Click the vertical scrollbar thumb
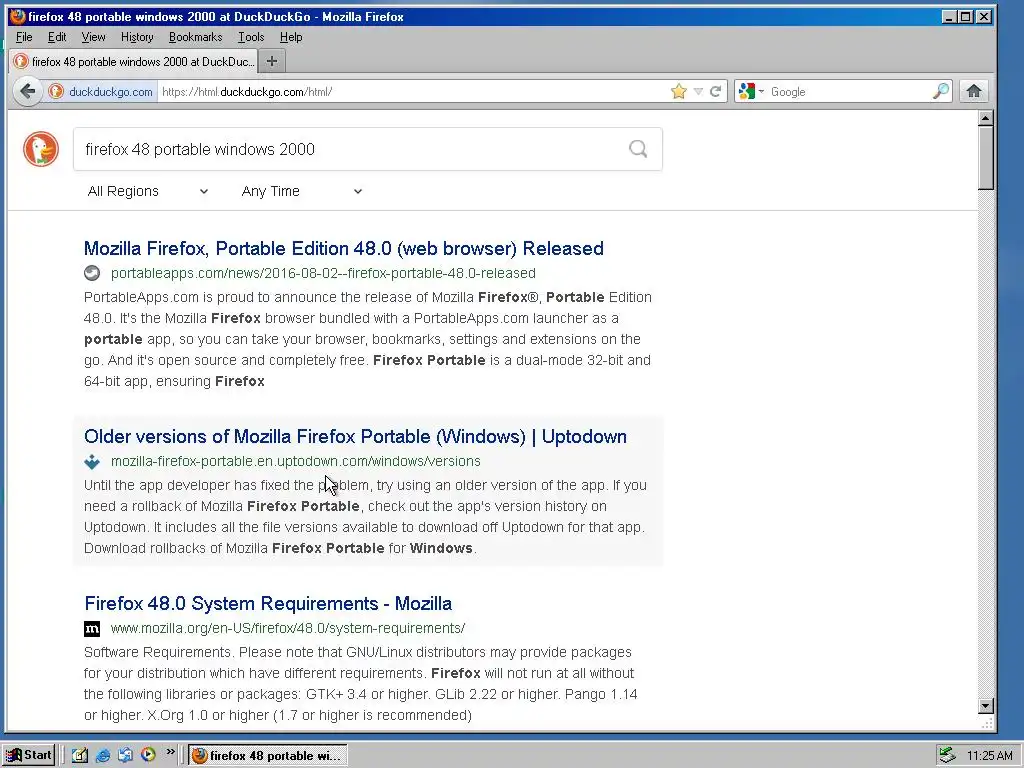1024x768 pixels. pyautogui.click(x=985, y=158)
